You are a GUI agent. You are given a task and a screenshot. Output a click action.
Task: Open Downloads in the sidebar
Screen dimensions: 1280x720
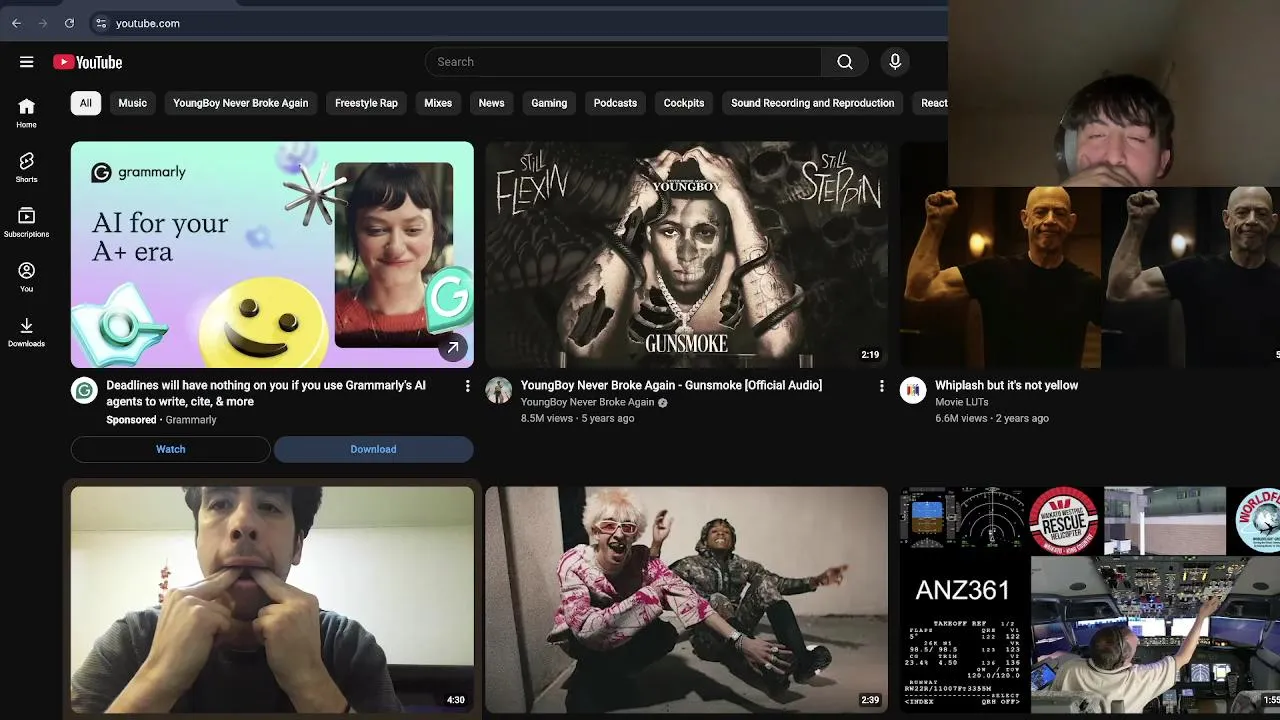(26, 332)
